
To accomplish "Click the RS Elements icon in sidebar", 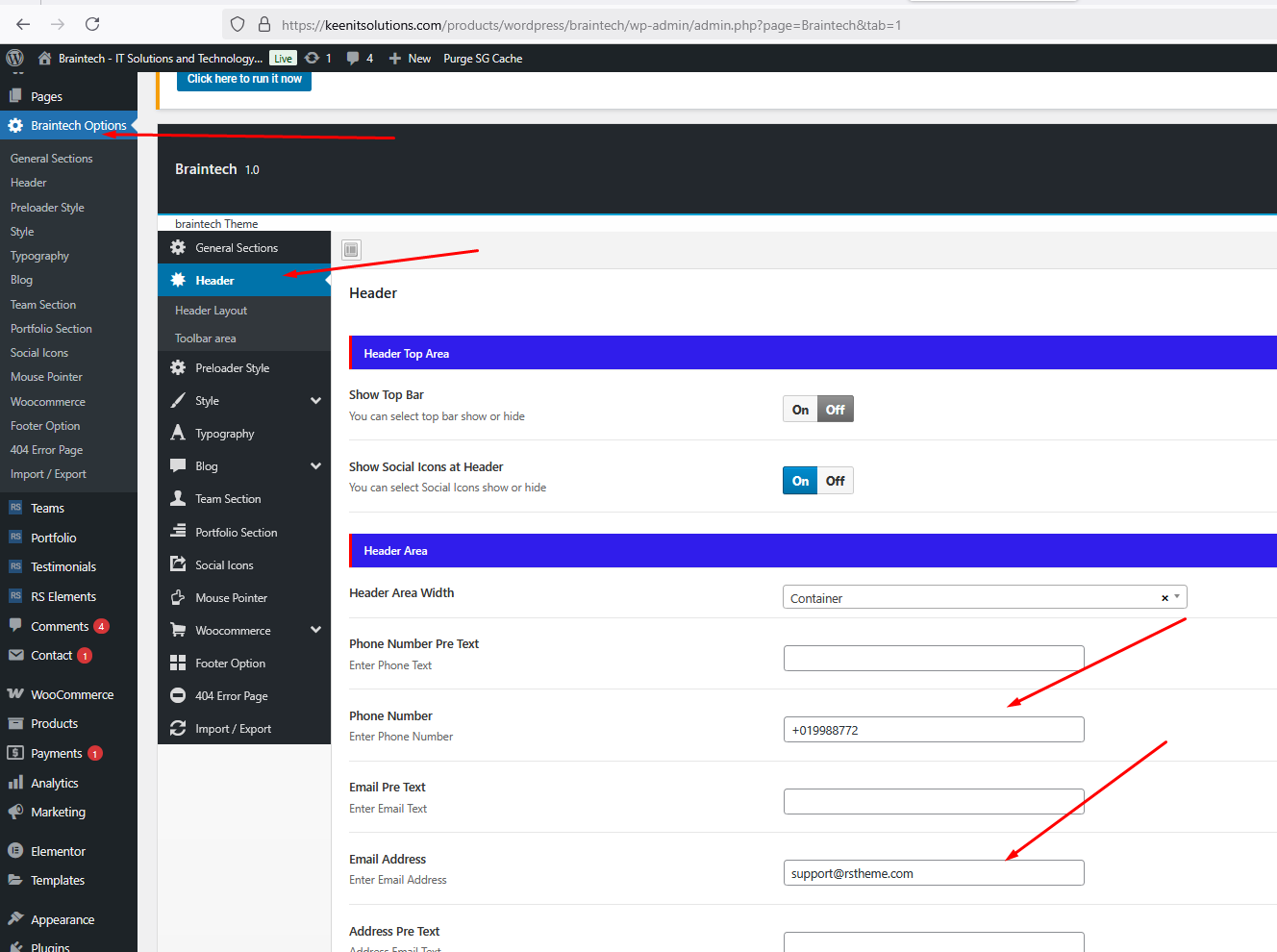I will (x=15, y=596).
